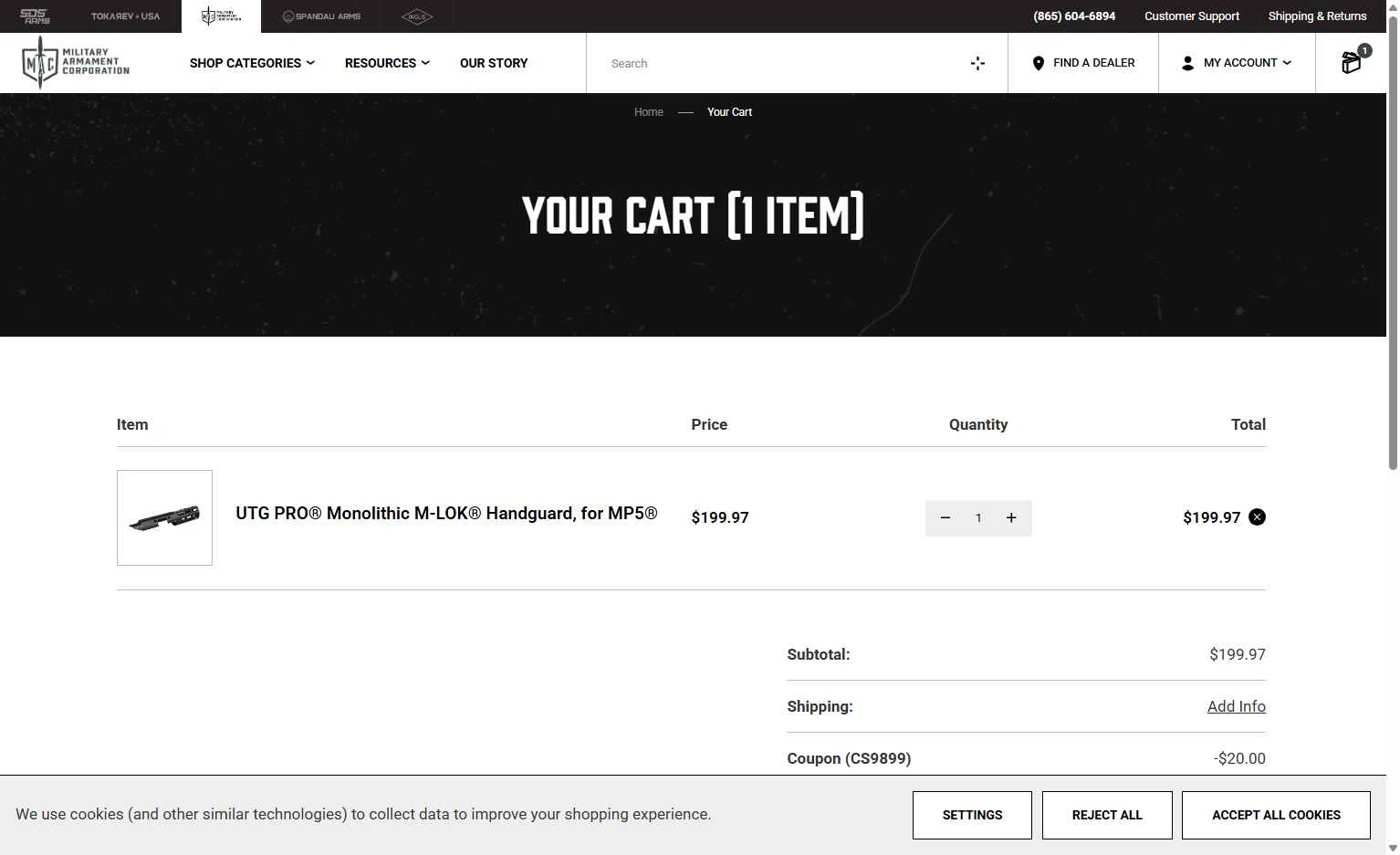Open cookie Settings in the banner

(972, 815)
